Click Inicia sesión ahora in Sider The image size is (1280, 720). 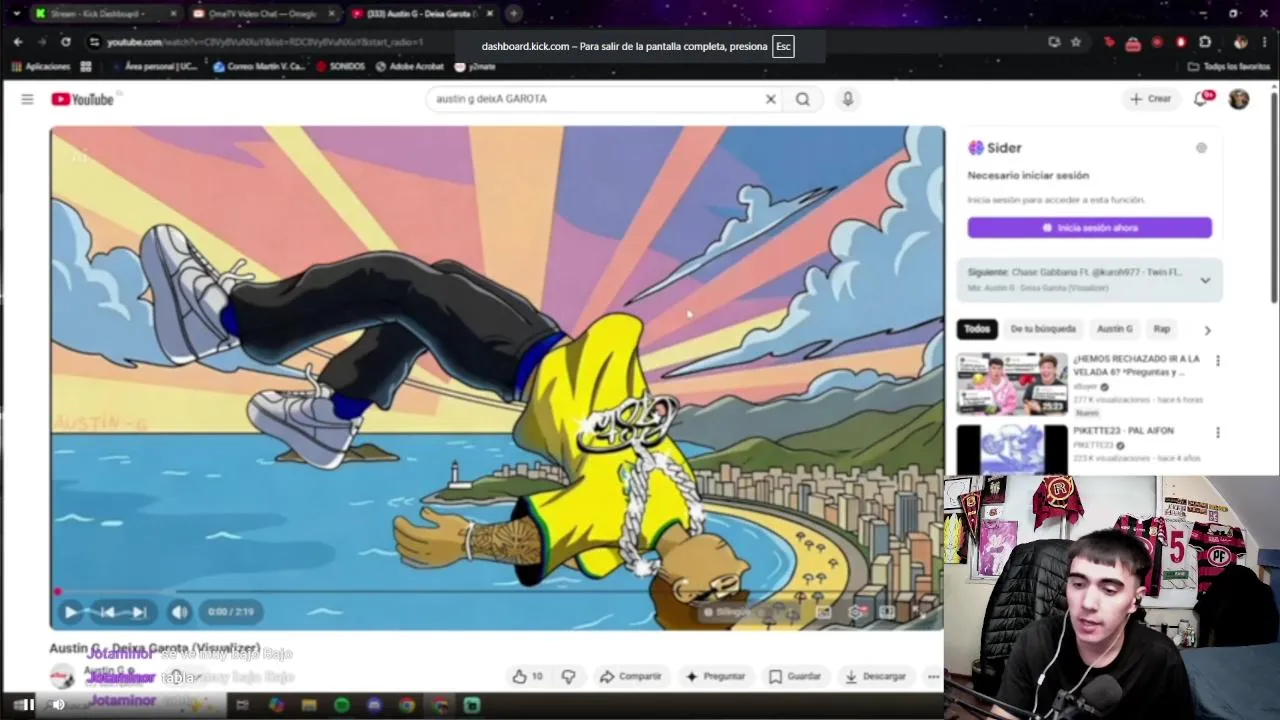[1089, 228]
